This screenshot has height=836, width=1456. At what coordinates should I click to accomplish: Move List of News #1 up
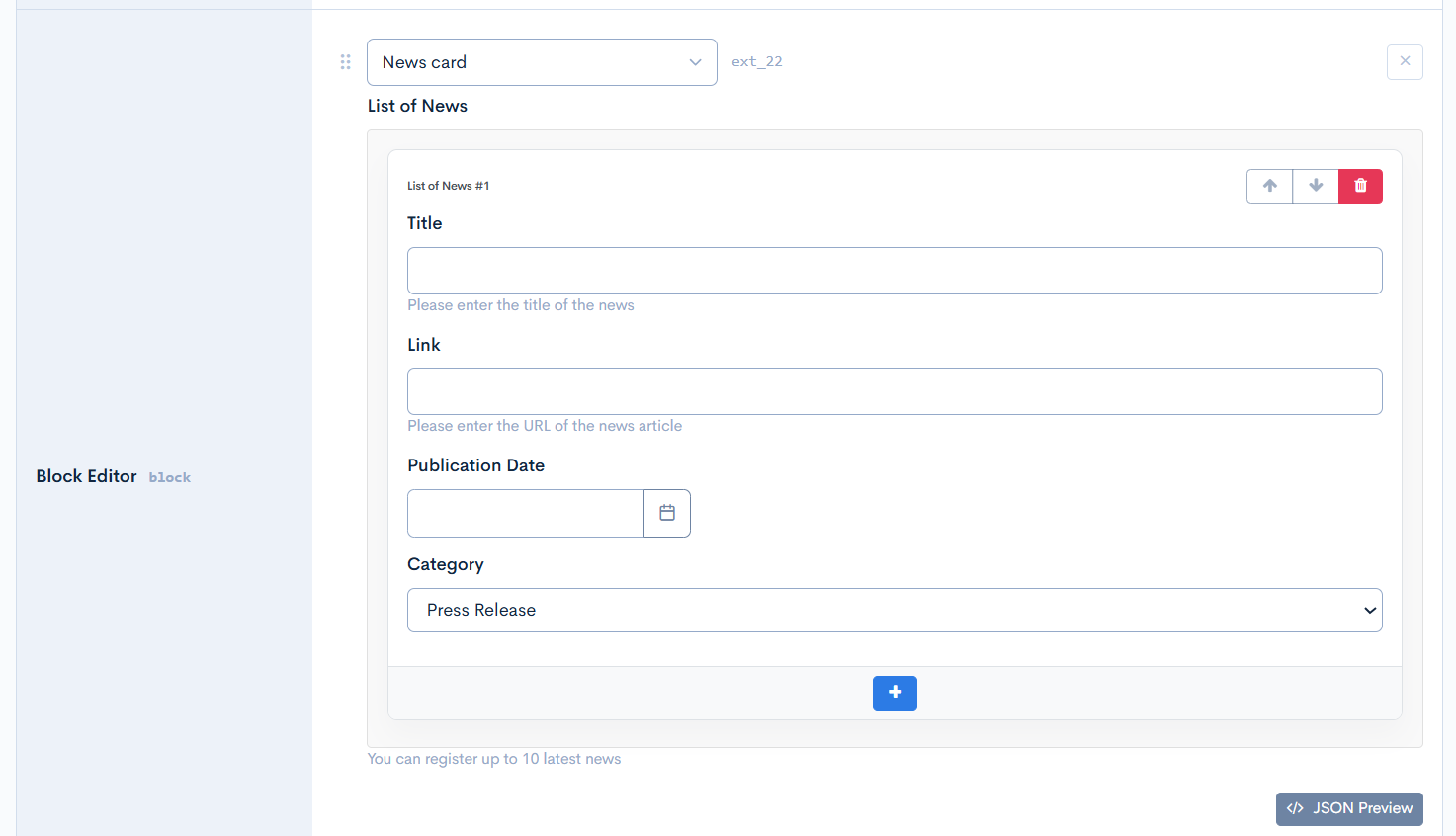pyautogui.click(x=1269, y=186)
